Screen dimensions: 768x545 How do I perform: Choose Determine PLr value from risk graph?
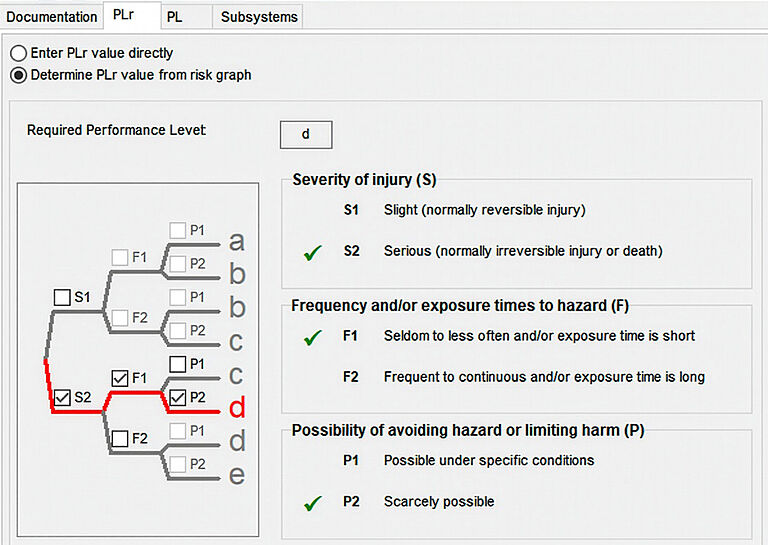pyautogui.click(x=19, y=75)
